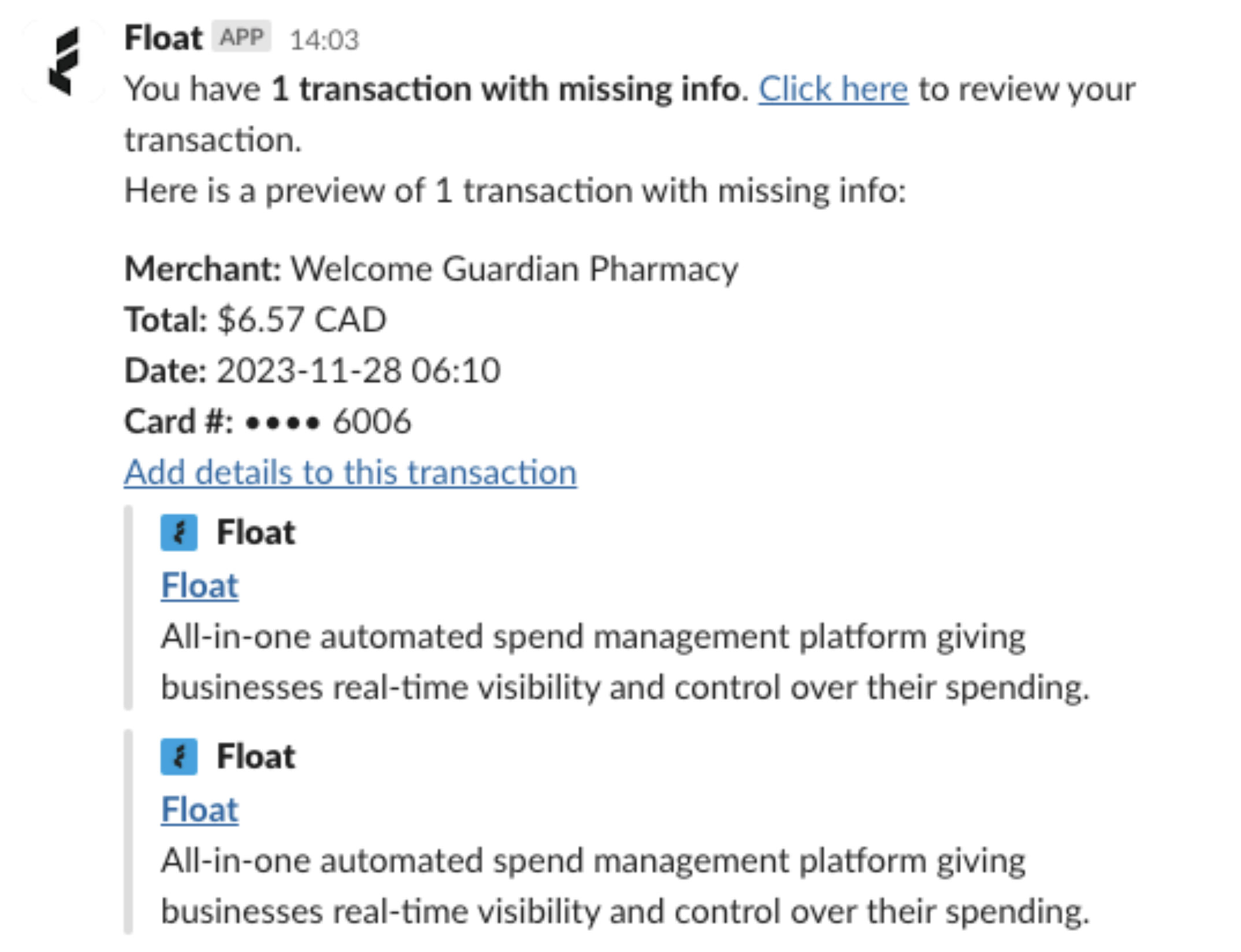Open the Float hyperlink in second attachment
The height and width of the screenshot is (952, 1241).
pyautogui.click(x=199, y=809)
